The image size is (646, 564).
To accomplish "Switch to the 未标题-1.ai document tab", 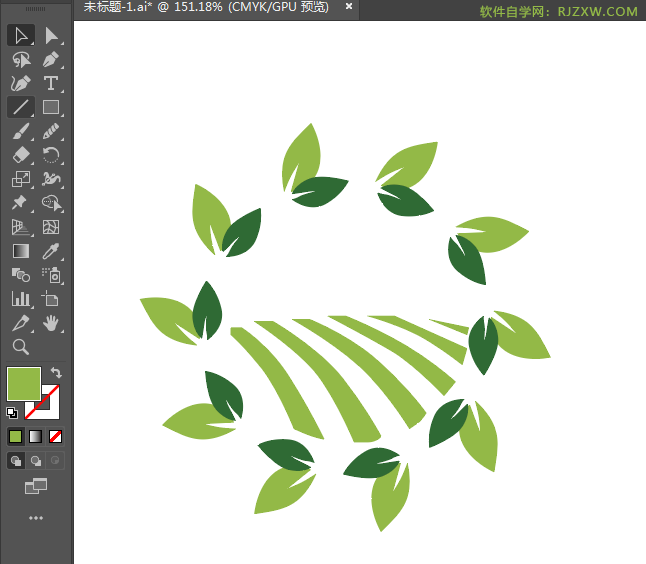I will 206,7.
